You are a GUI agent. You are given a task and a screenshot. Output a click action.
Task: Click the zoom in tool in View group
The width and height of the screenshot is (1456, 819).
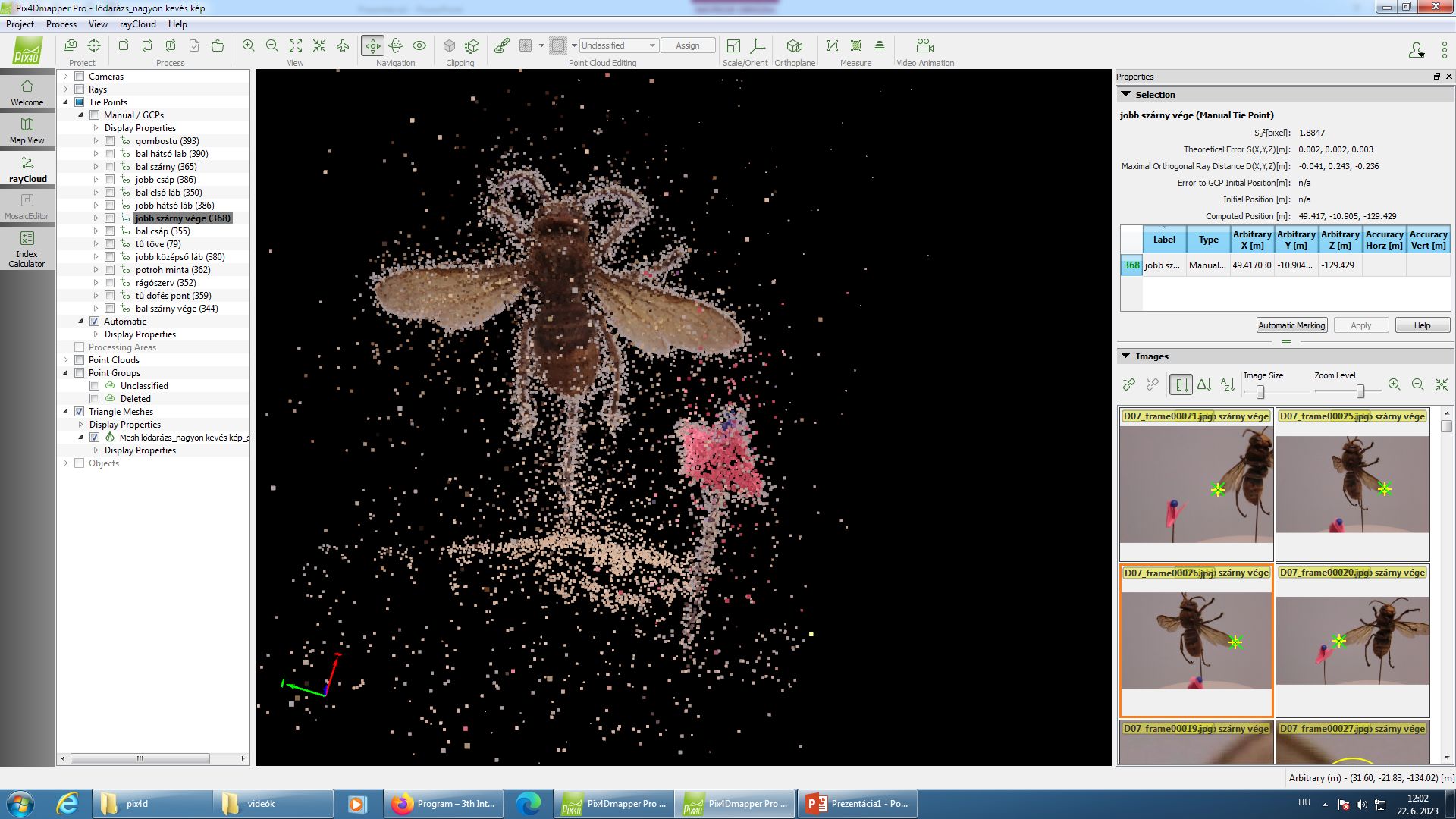(x=249, y=45)
